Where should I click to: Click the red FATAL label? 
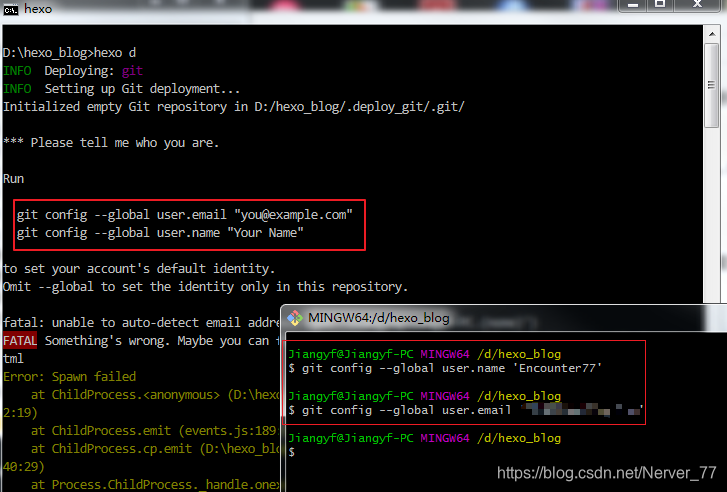20,341
